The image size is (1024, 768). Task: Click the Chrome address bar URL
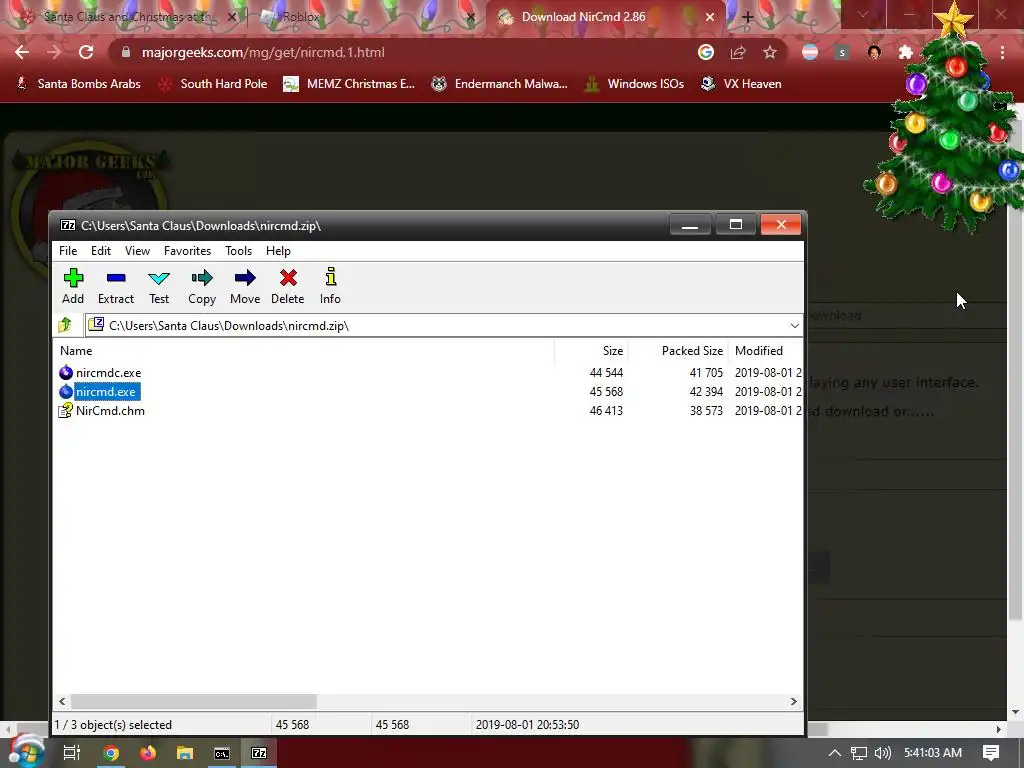pyautogui.click(x=263, y=52)
